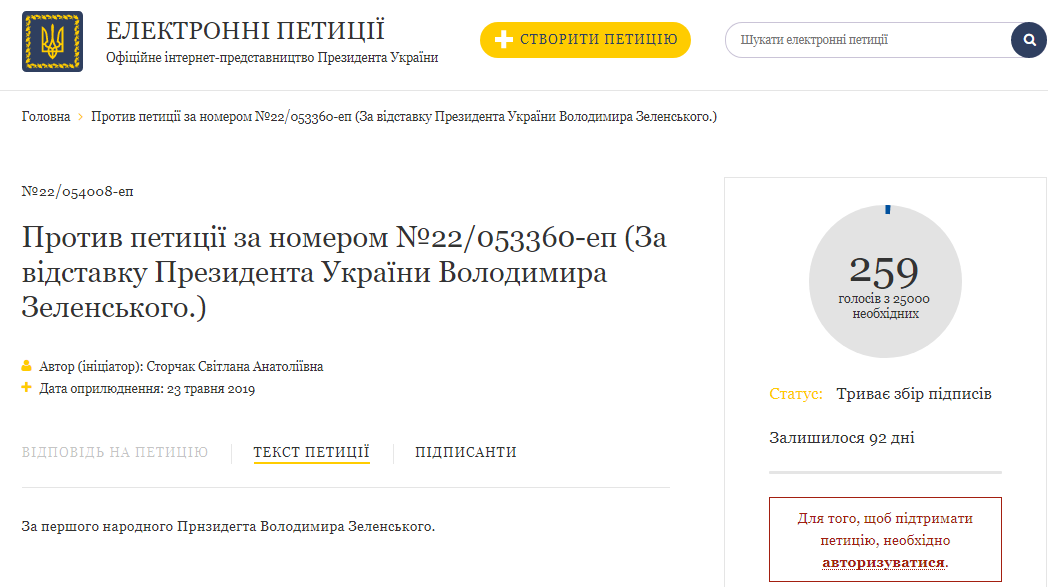Screen dimensions: 1048x587
Task: Select the "Відповідь на петицію" tab
Action: coord(115,452)
